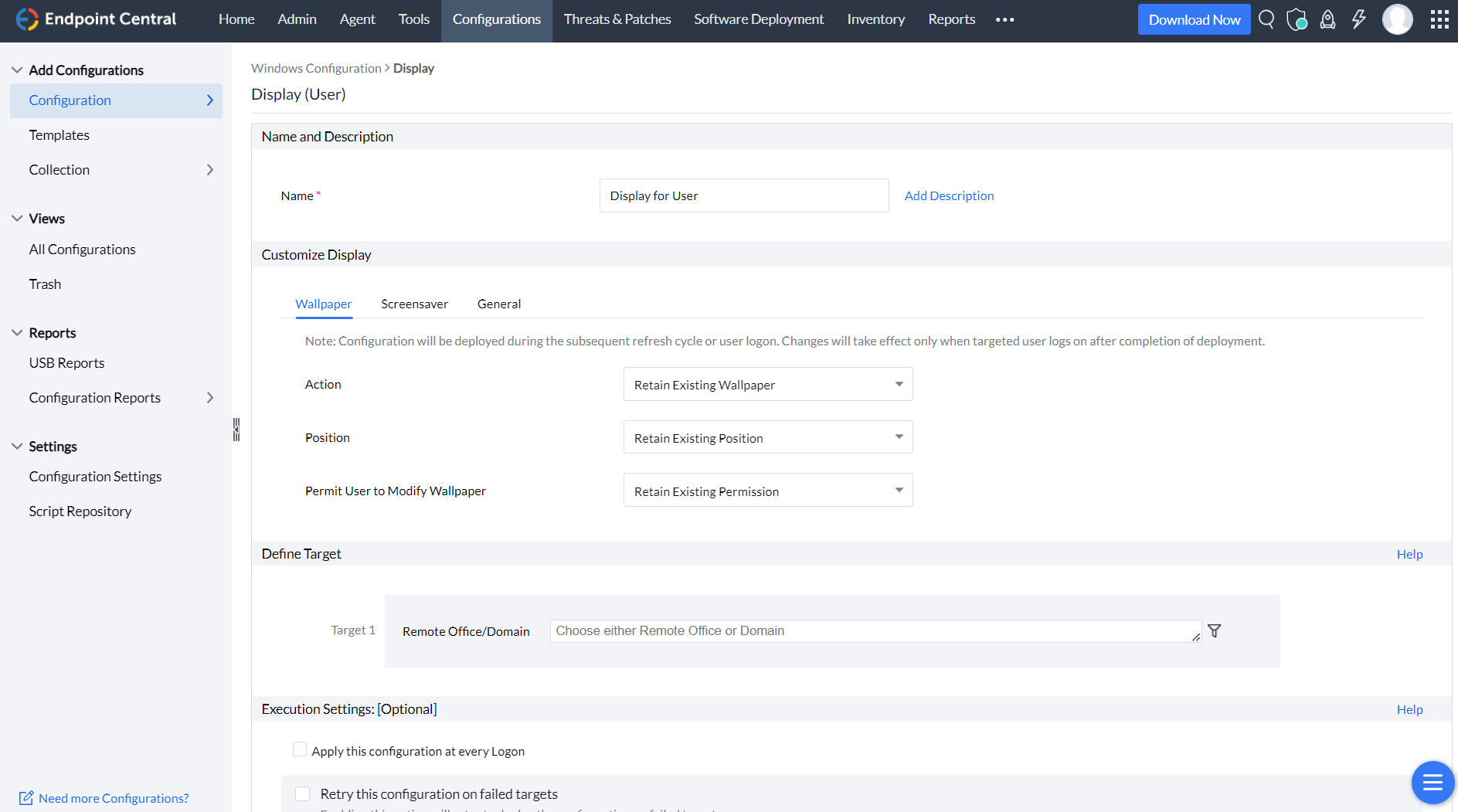Click the Download Now button
1458x812 pixels.
point(1194,20)
